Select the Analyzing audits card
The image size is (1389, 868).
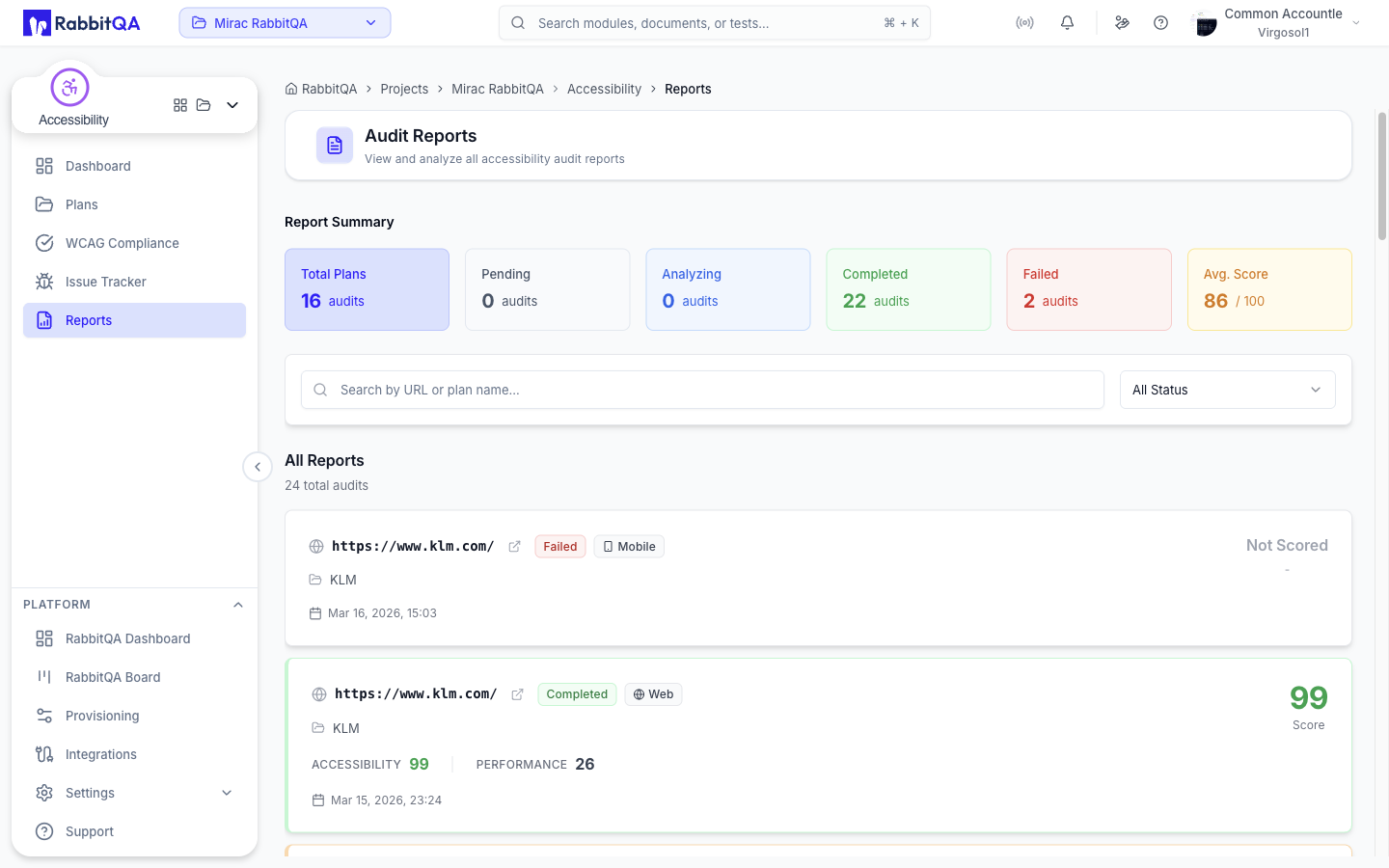(x=728, y=289)
